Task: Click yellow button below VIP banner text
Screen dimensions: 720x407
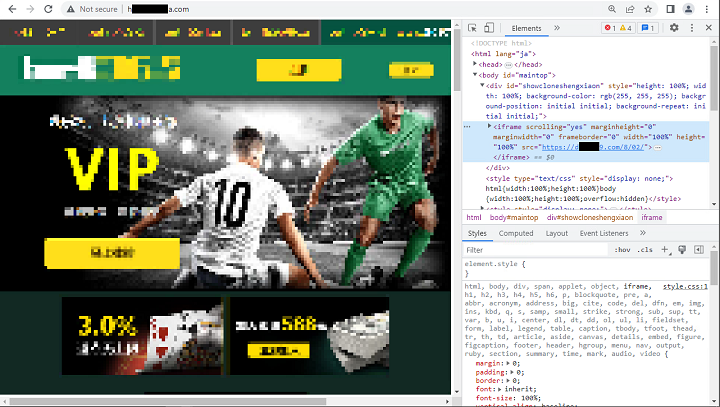Action: pyautogui.click(x=112, y=253)
